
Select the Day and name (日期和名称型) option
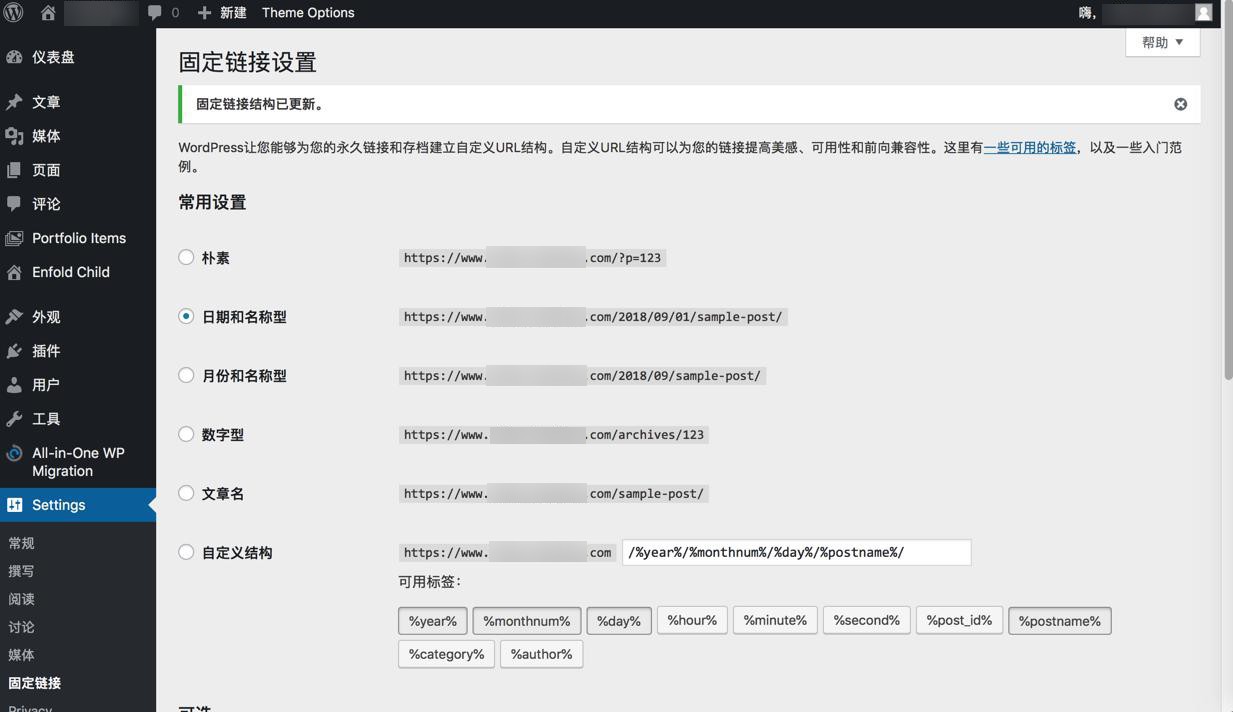pos(186,316)
